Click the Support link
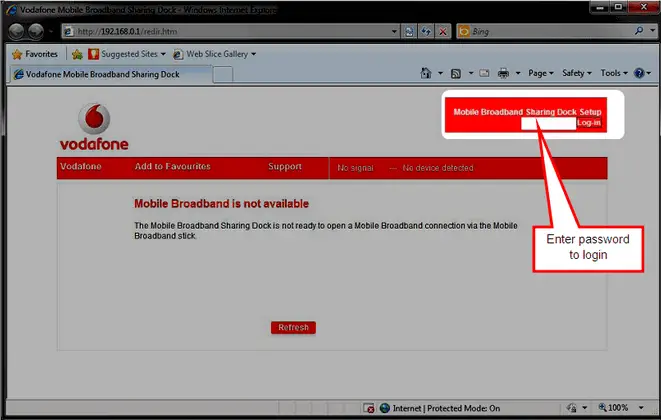The height and width of the screenshot is (420, 661). pyautogui.click(x=285, y=167)
